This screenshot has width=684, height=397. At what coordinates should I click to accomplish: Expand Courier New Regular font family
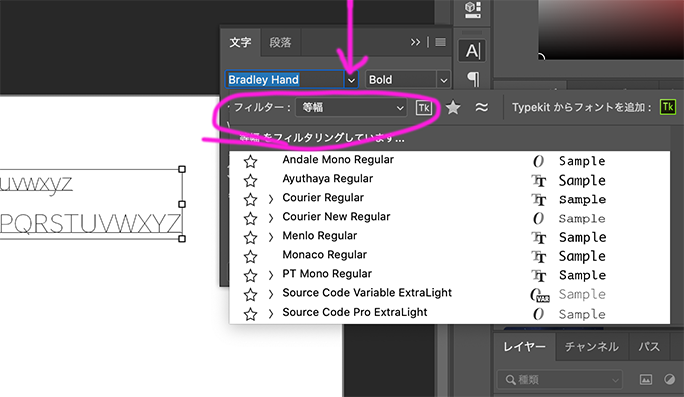(x=271, y=218)
